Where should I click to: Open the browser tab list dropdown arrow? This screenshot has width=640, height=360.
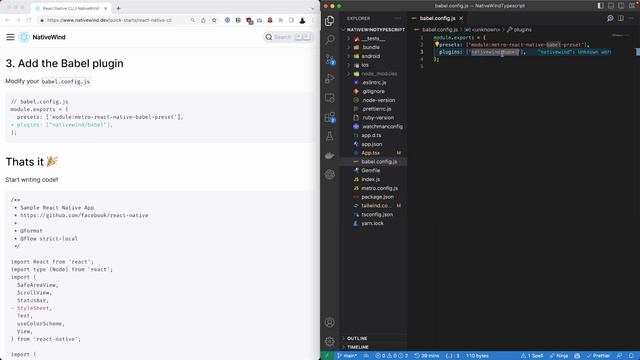(313, 8)
